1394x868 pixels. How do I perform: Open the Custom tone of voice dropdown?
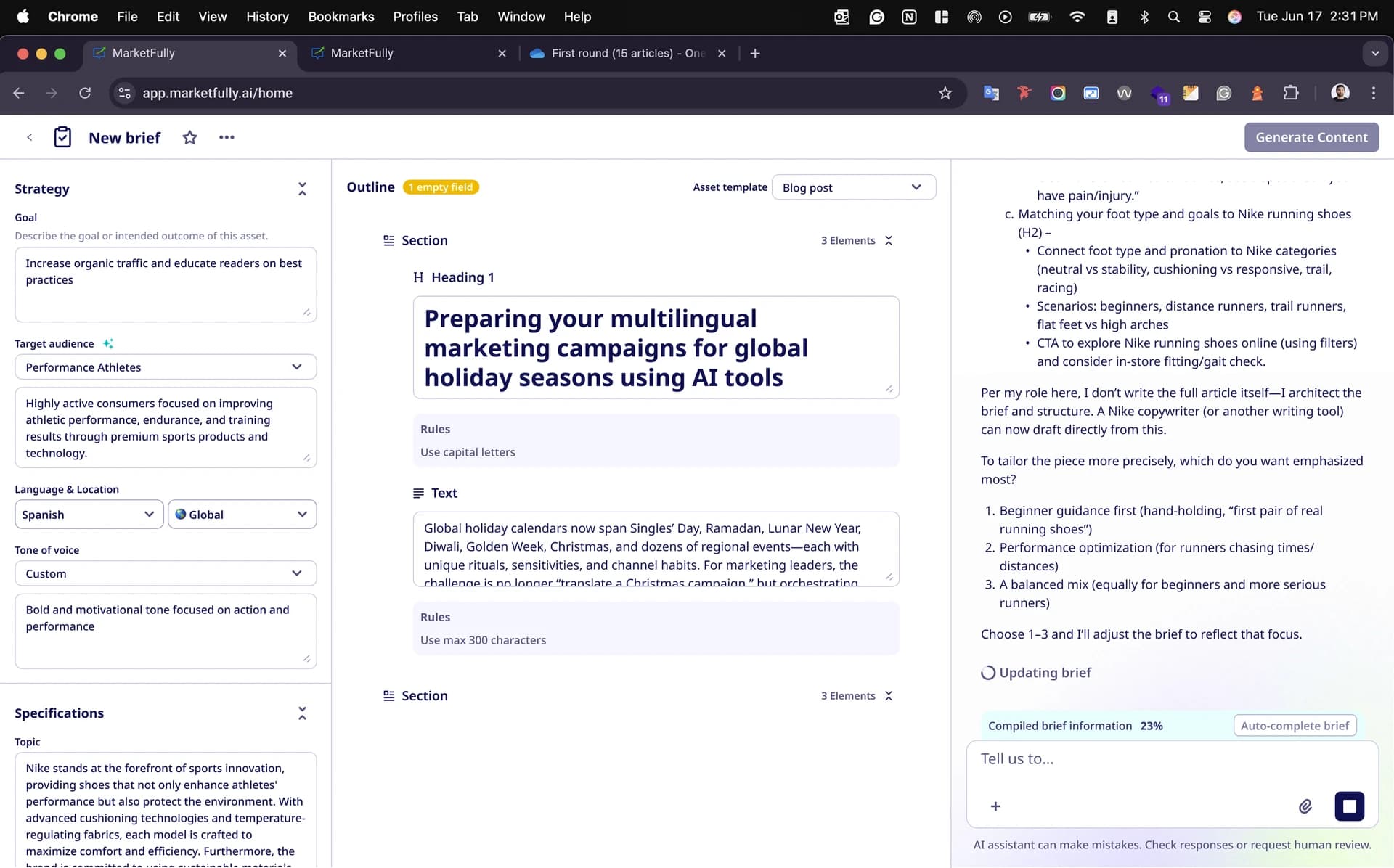166,573
